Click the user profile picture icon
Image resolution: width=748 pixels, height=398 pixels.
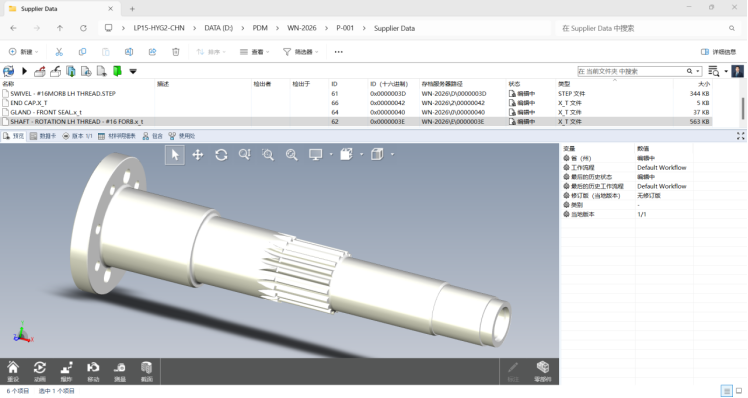coord(738,71)
